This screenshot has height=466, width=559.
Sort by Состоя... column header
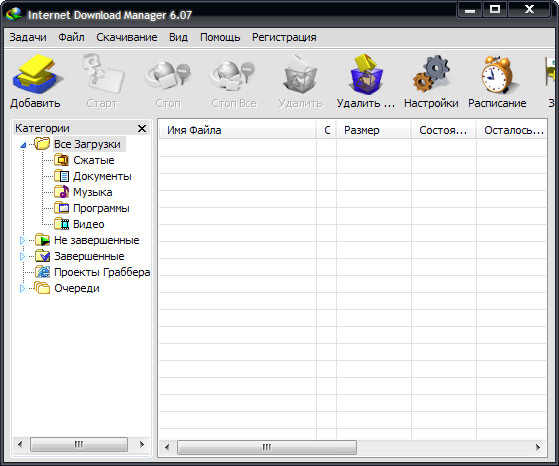(443, 130)
